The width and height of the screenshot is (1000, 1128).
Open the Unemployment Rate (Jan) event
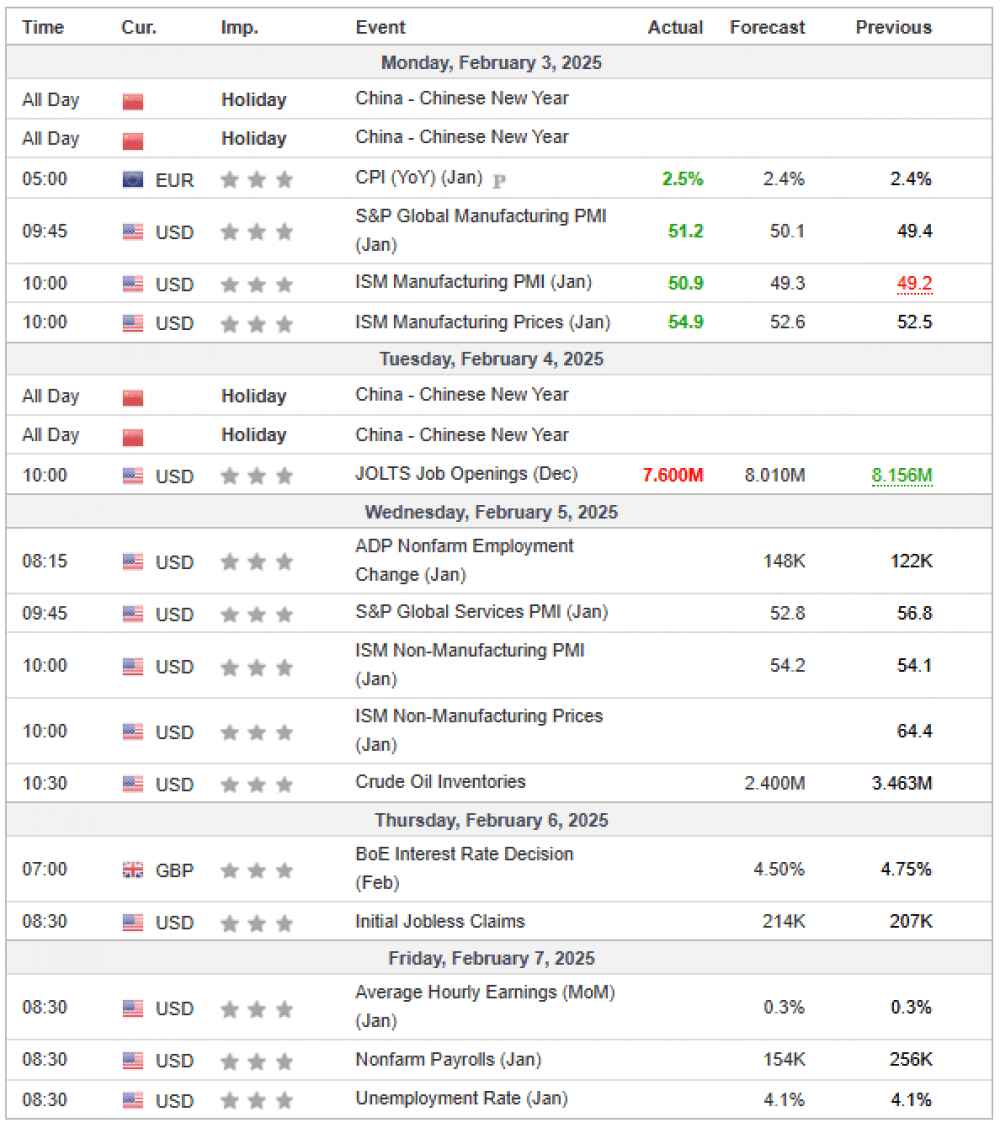click(461, 1099)
